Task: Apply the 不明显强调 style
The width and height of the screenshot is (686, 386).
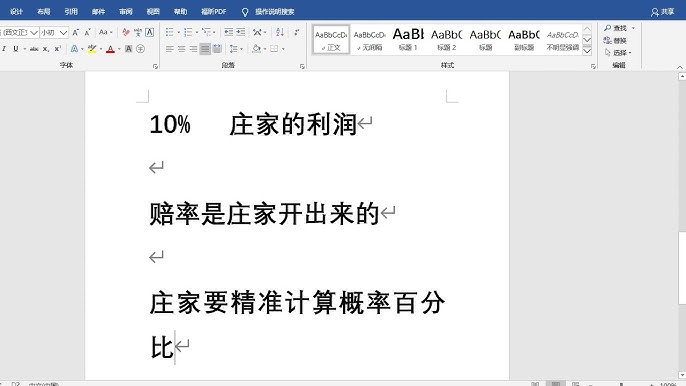Action: (x=562, y=39)
